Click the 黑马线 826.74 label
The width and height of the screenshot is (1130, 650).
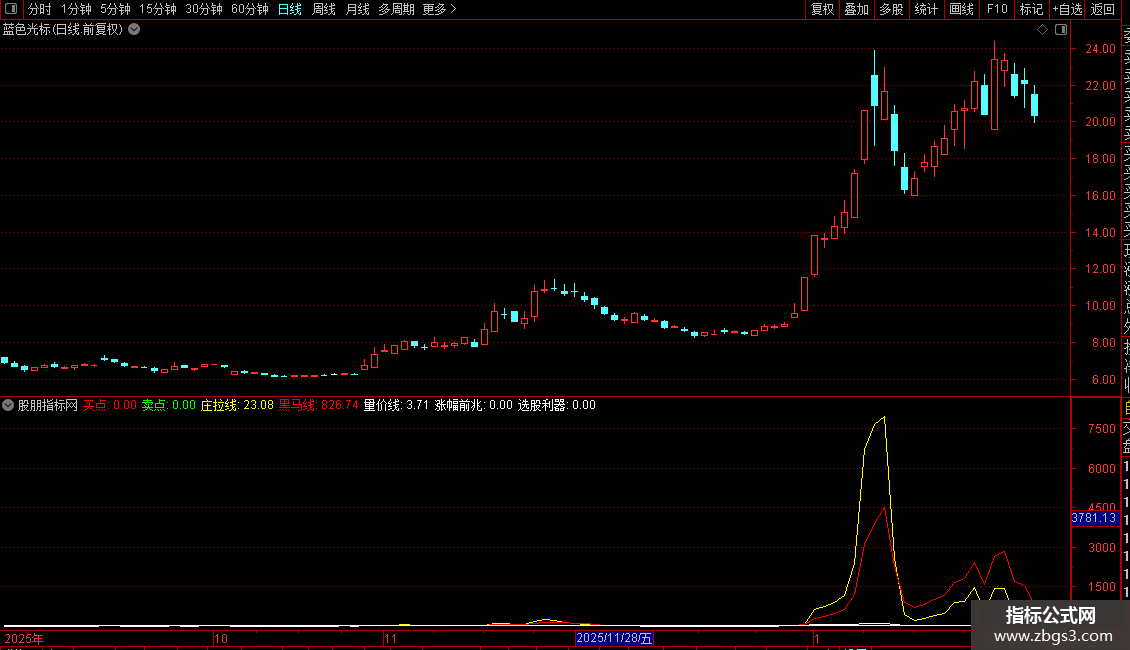click(319, 405)
